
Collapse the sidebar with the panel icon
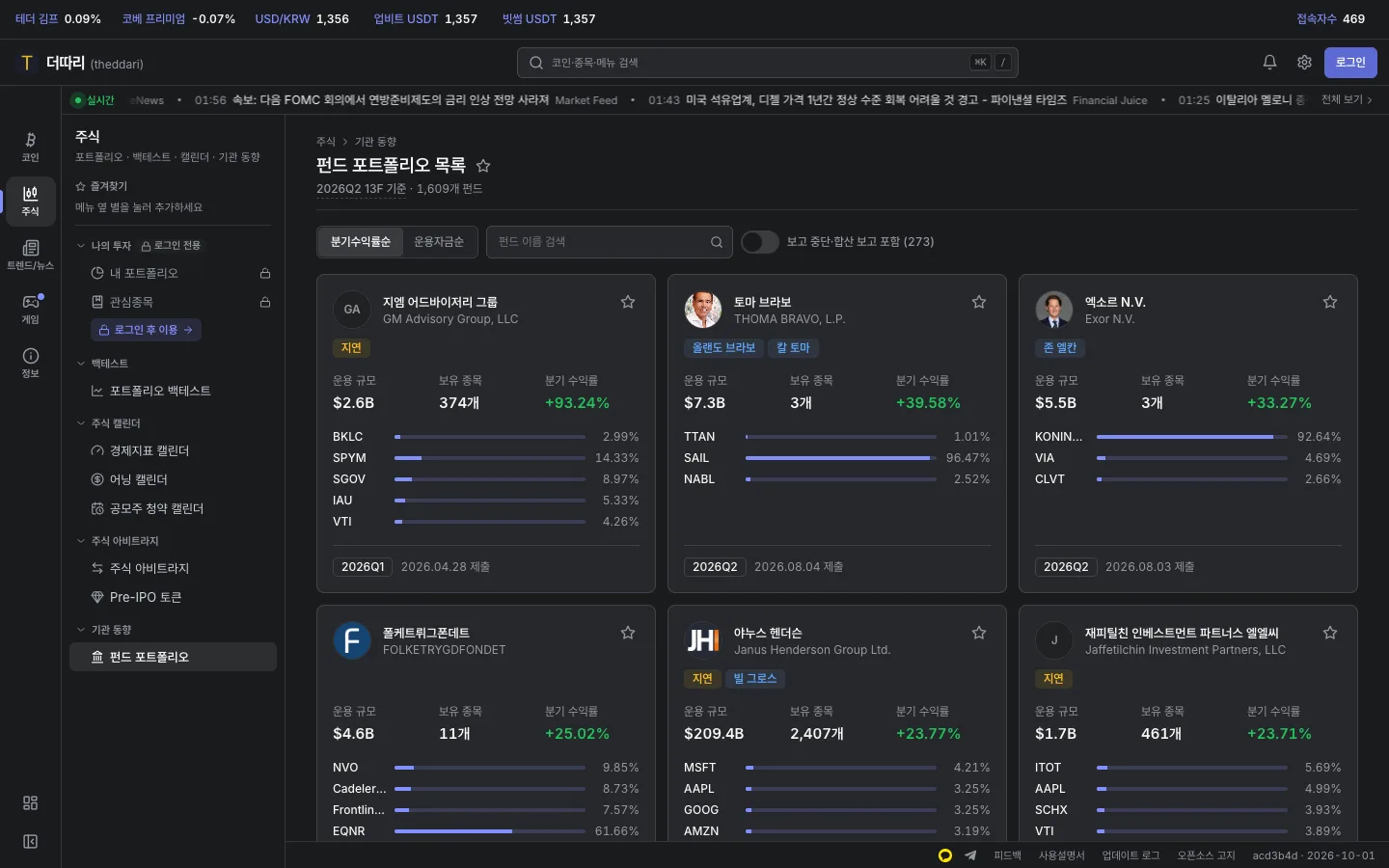pyautogui.click(x=31, y=842)
